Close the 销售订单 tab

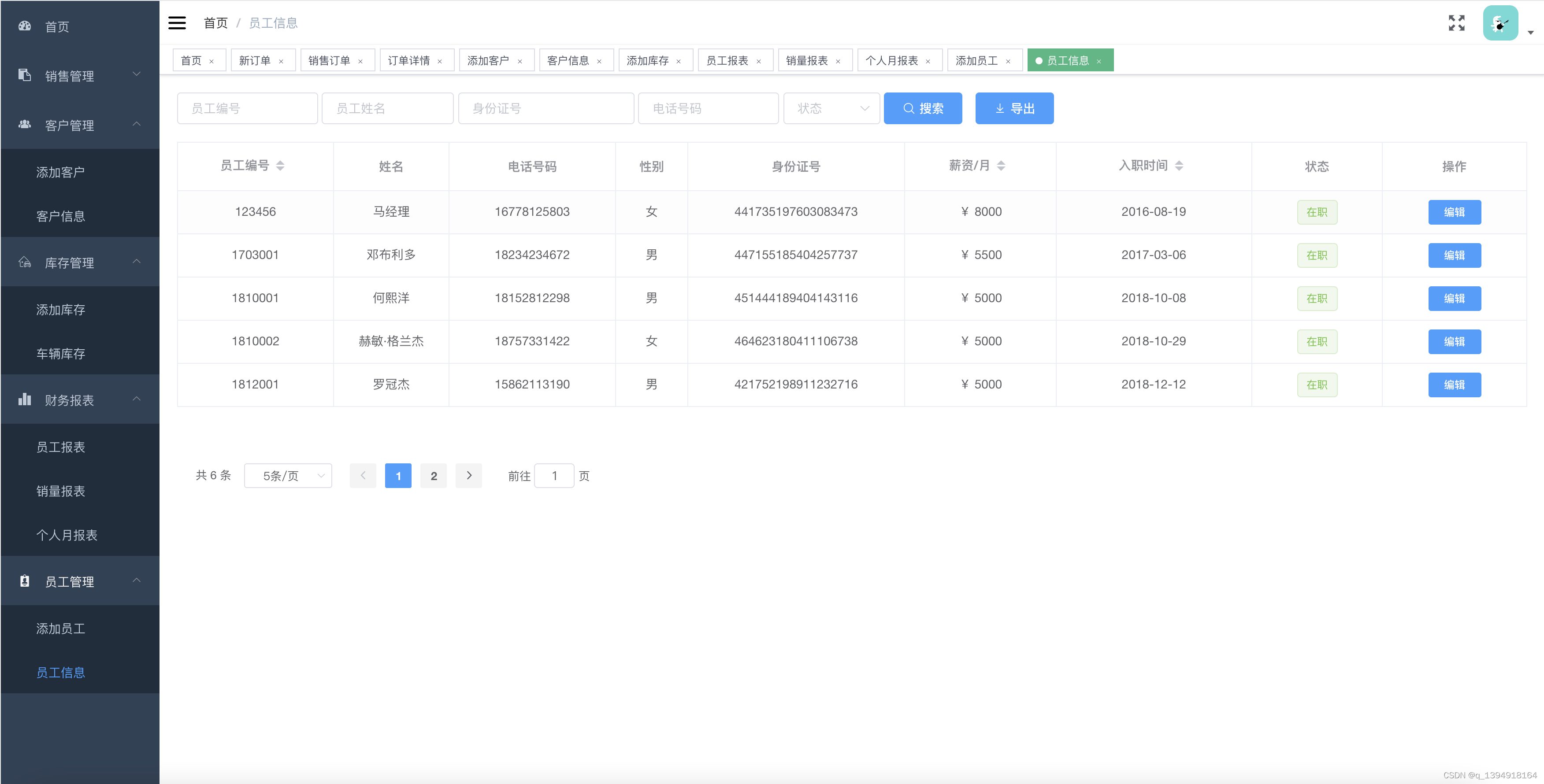360,61
